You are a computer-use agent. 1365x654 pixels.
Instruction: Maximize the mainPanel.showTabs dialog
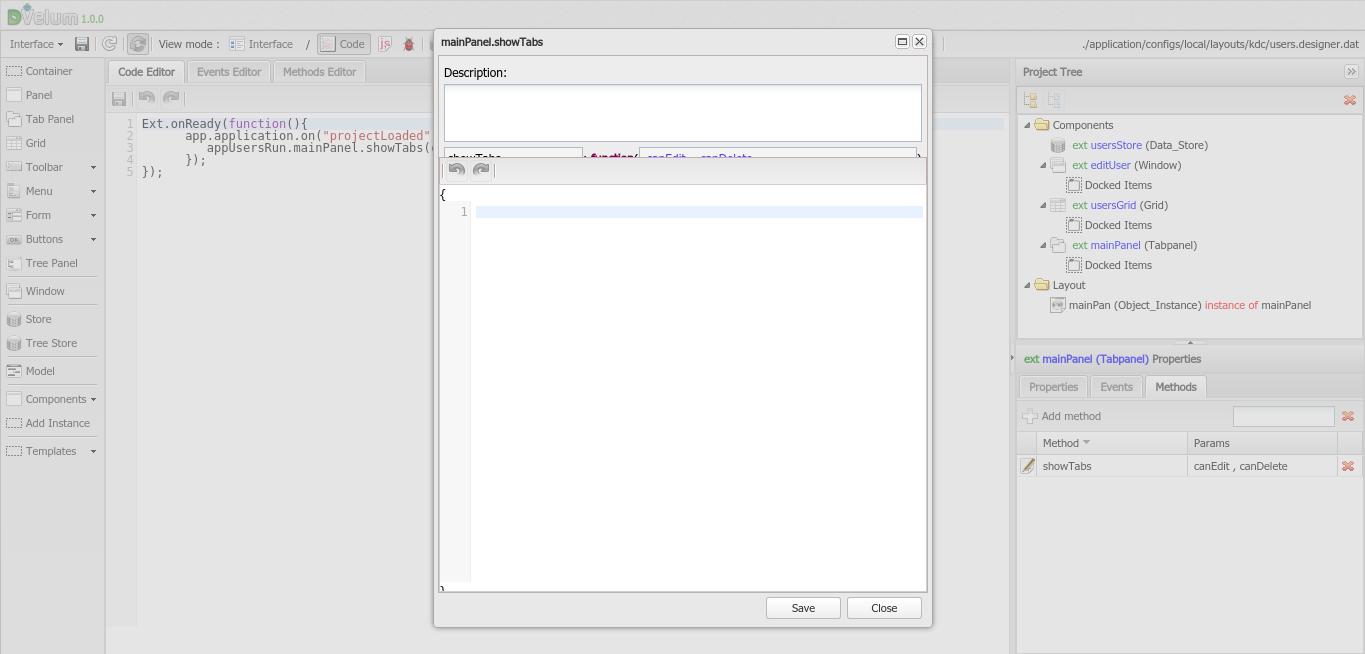coord(902,42)
